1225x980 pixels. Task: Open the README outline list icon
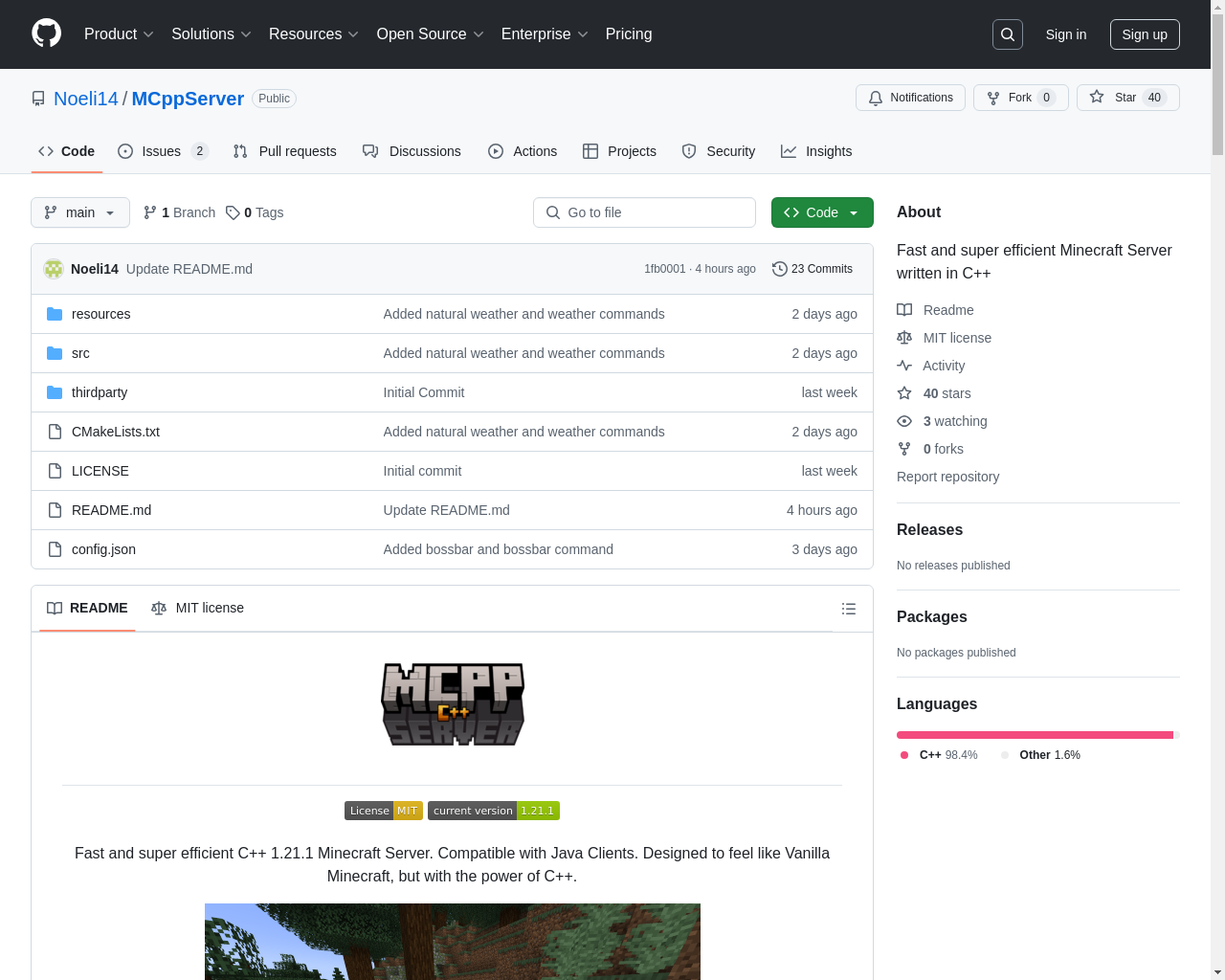click(848, 609)
